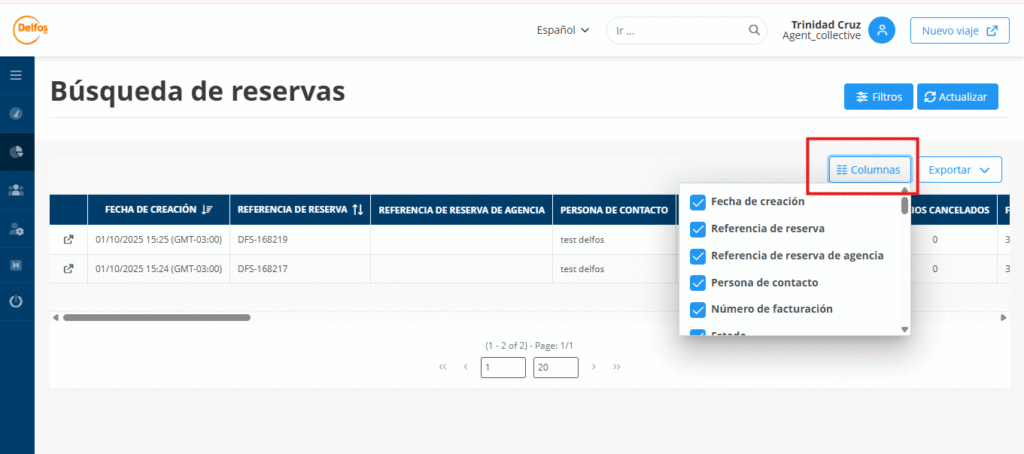Screen dimensions: 1024x454
Task: Toggle the Número de facturación checkbox
Action: tap(698, 309)
